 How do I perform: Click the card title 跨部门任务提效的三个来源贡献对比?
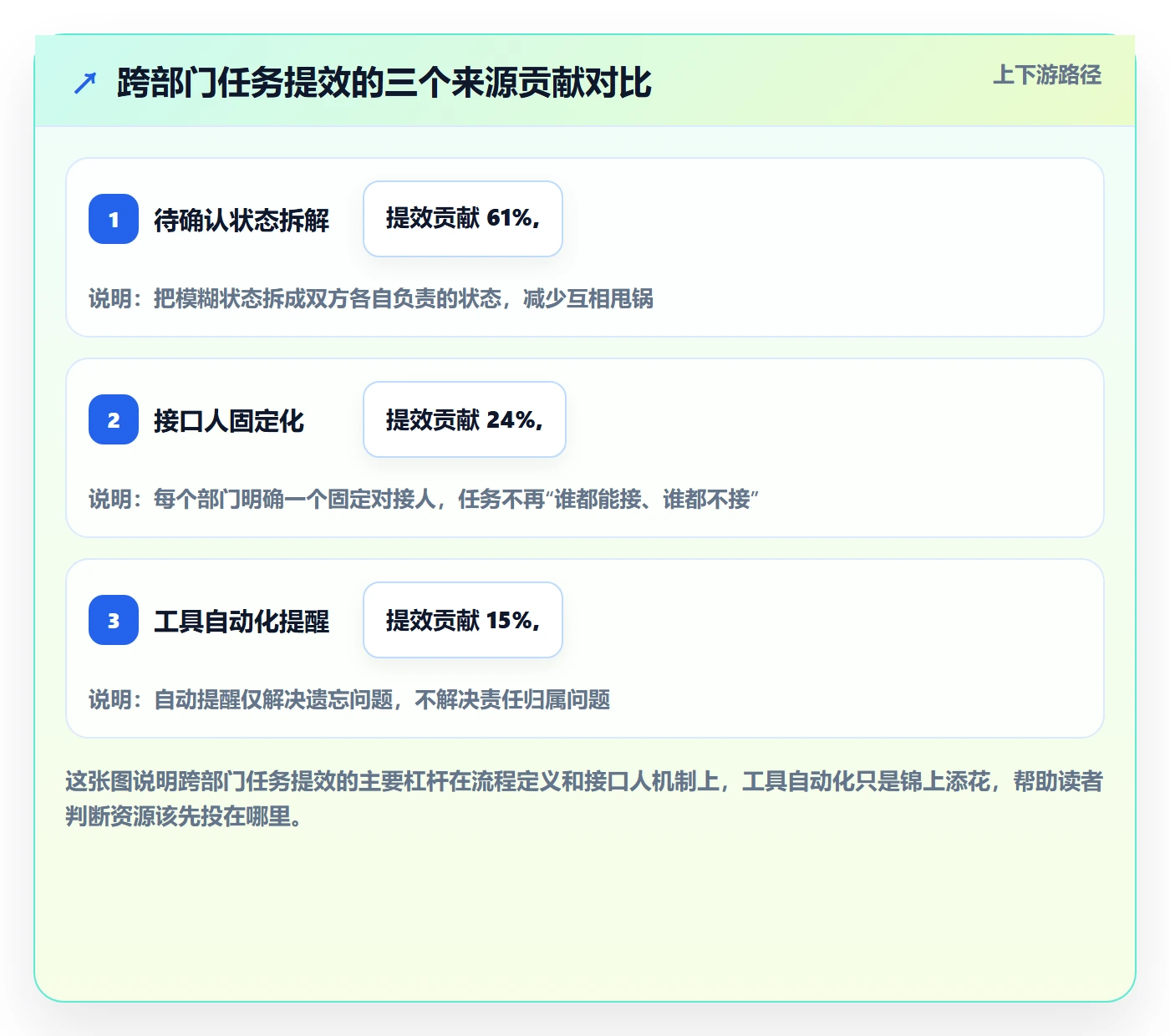384,83
